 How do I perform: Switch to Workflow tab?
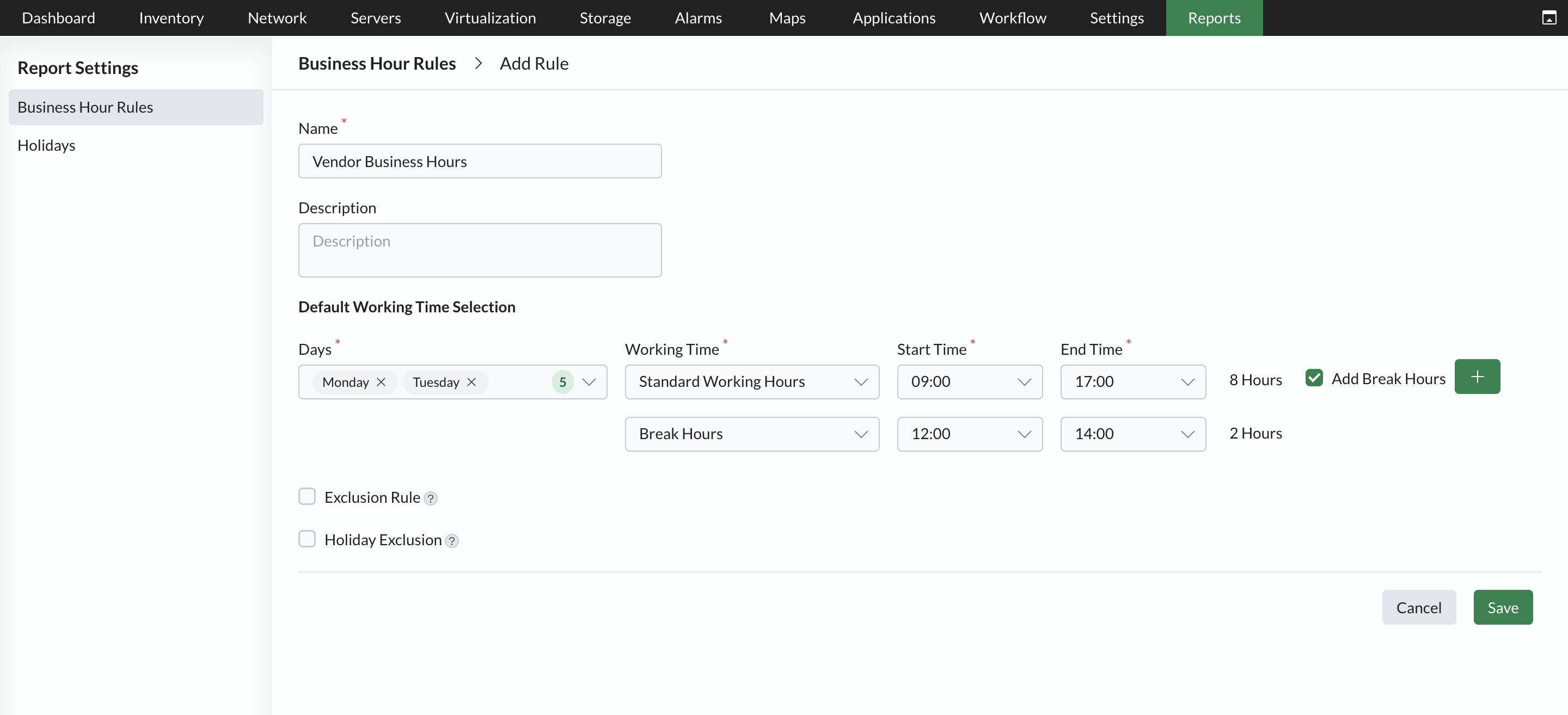coord(1012,17)
